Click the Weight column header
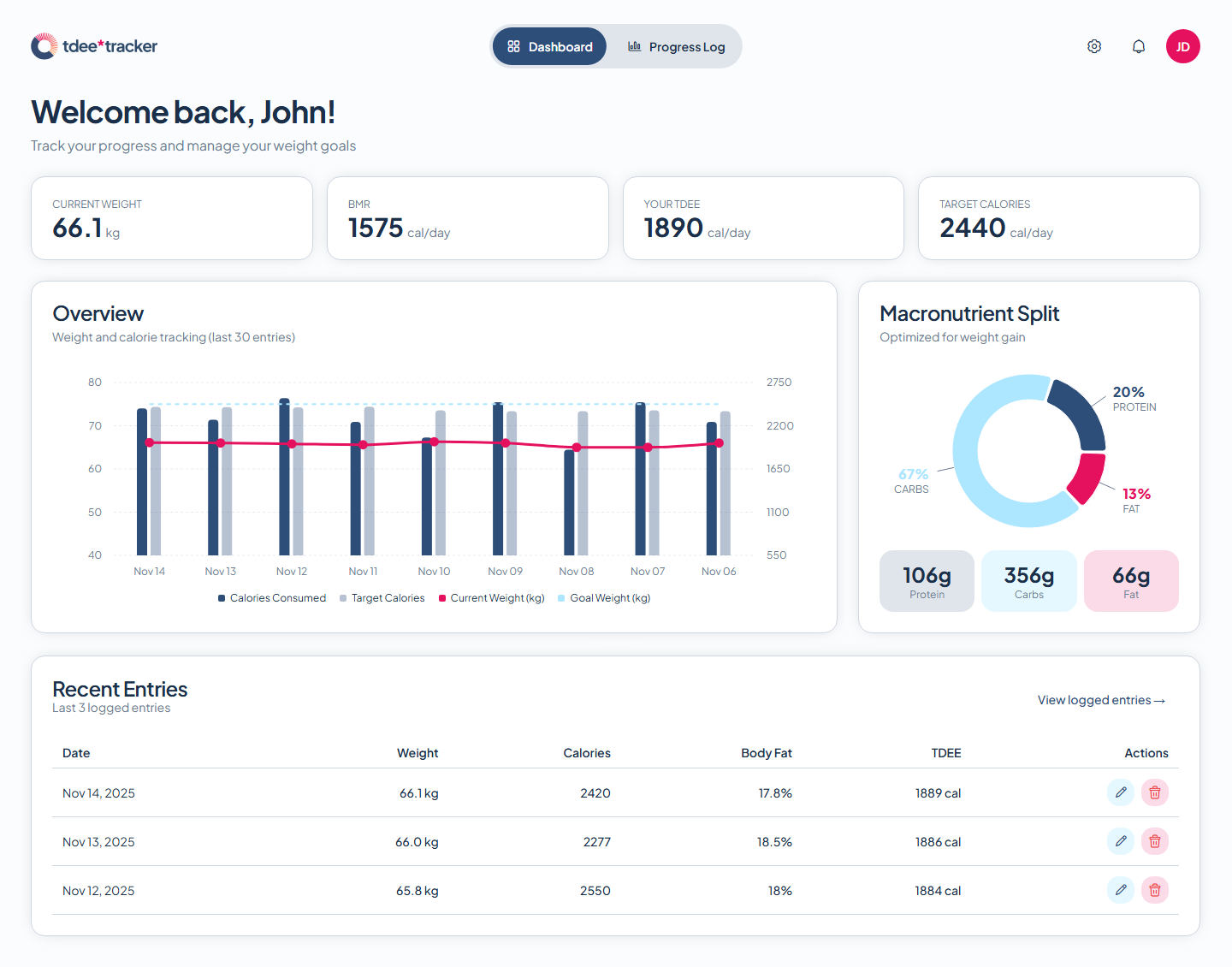Image resolution: width=1232 pixels, height=967 pixels. coord(418,753)
